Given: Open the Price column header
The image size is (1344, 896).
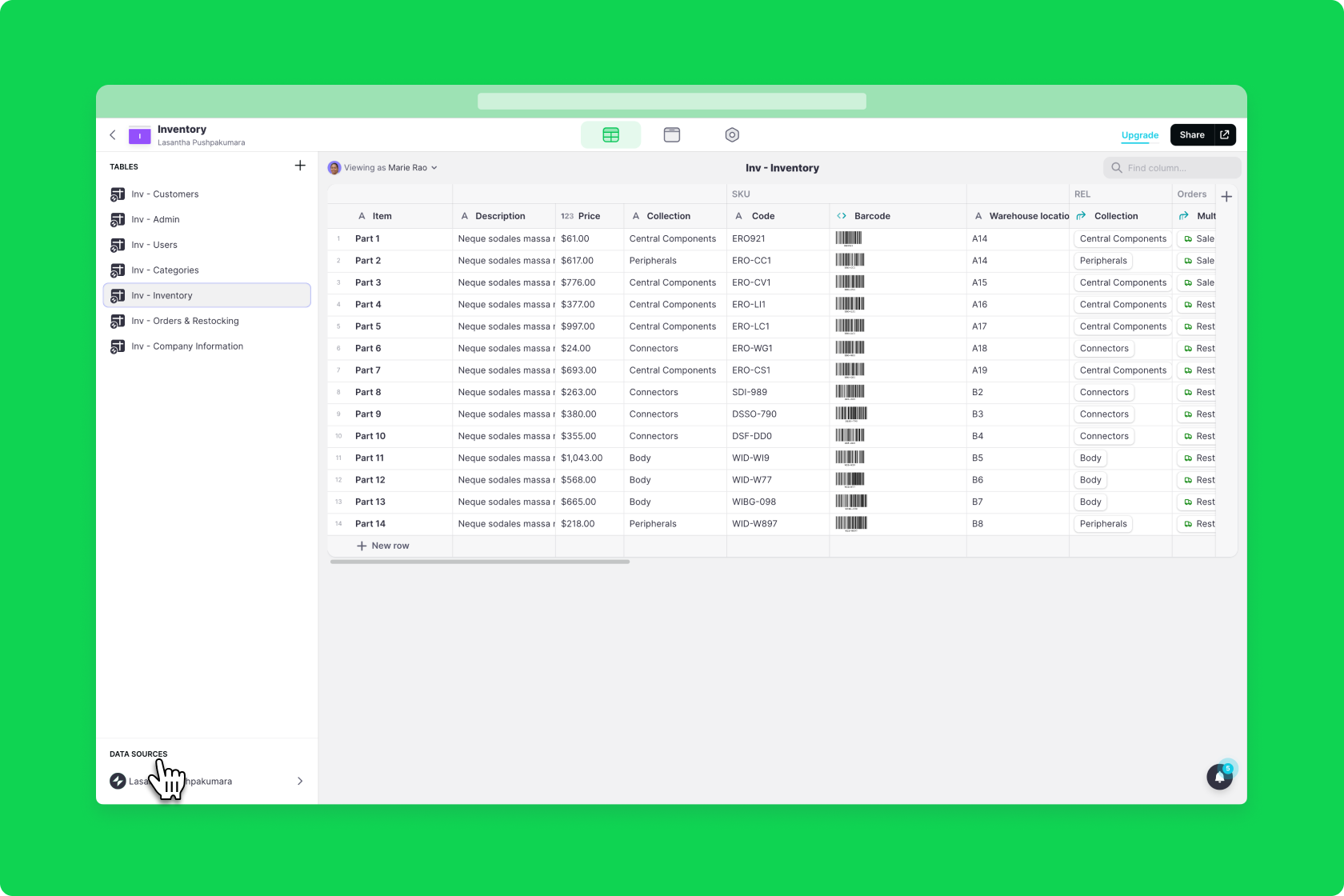Looking at the screenshot, I should pos(589,216).
